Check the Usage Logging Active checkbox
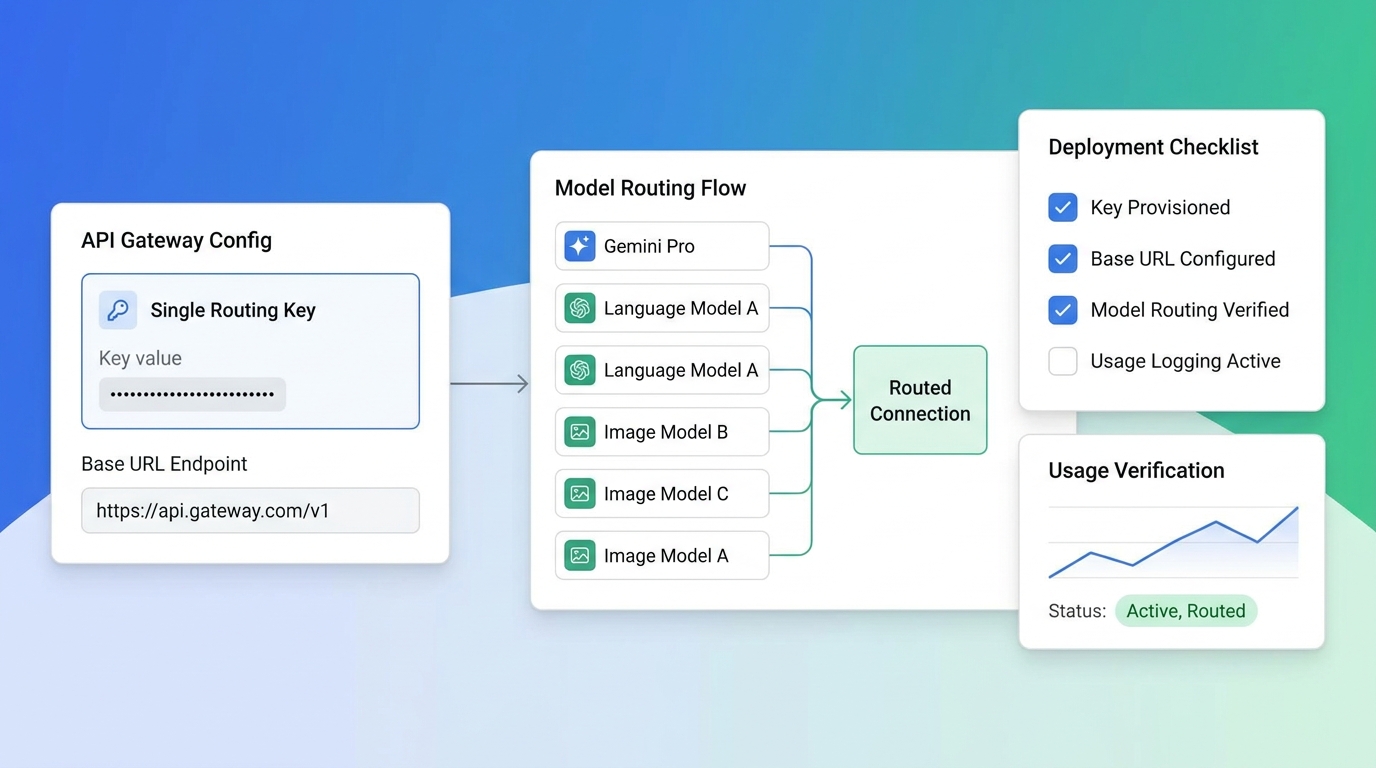The image size is (1376, 768). (1063, 361)
